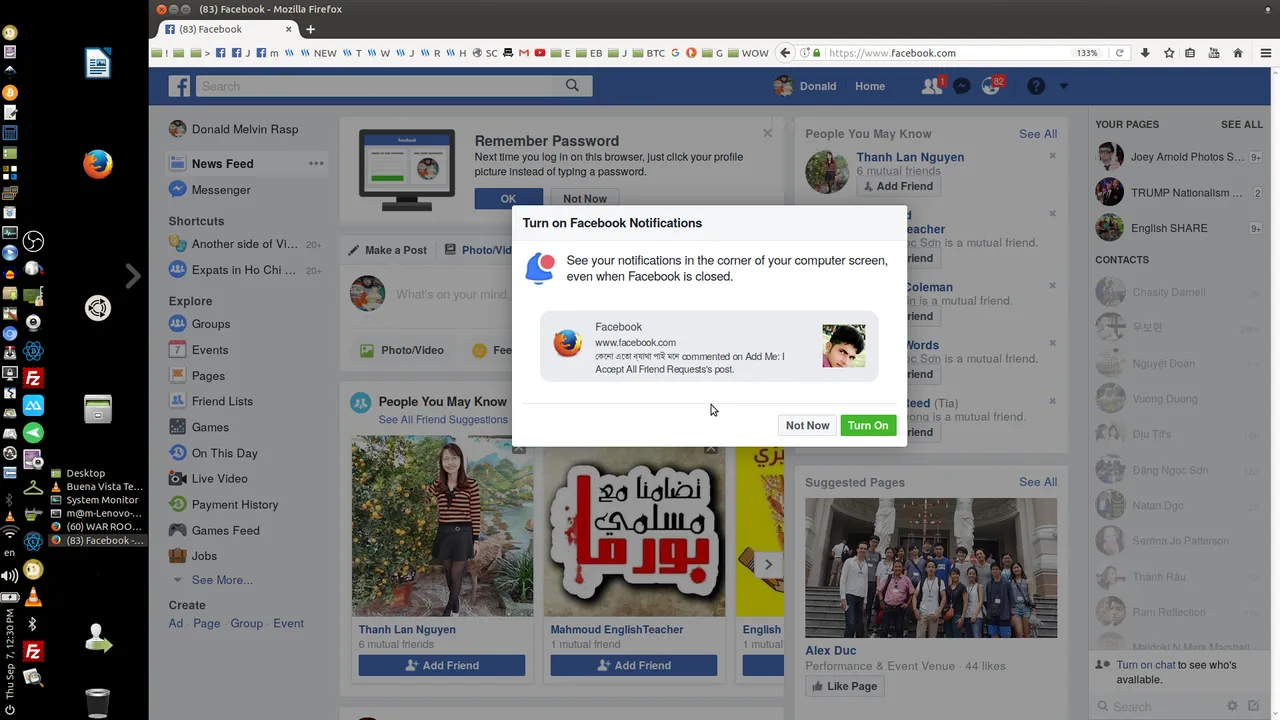Click Firefox reload page button
Image resolution: width=1280 pixels, height=720 pixels.
(1119, 53)
